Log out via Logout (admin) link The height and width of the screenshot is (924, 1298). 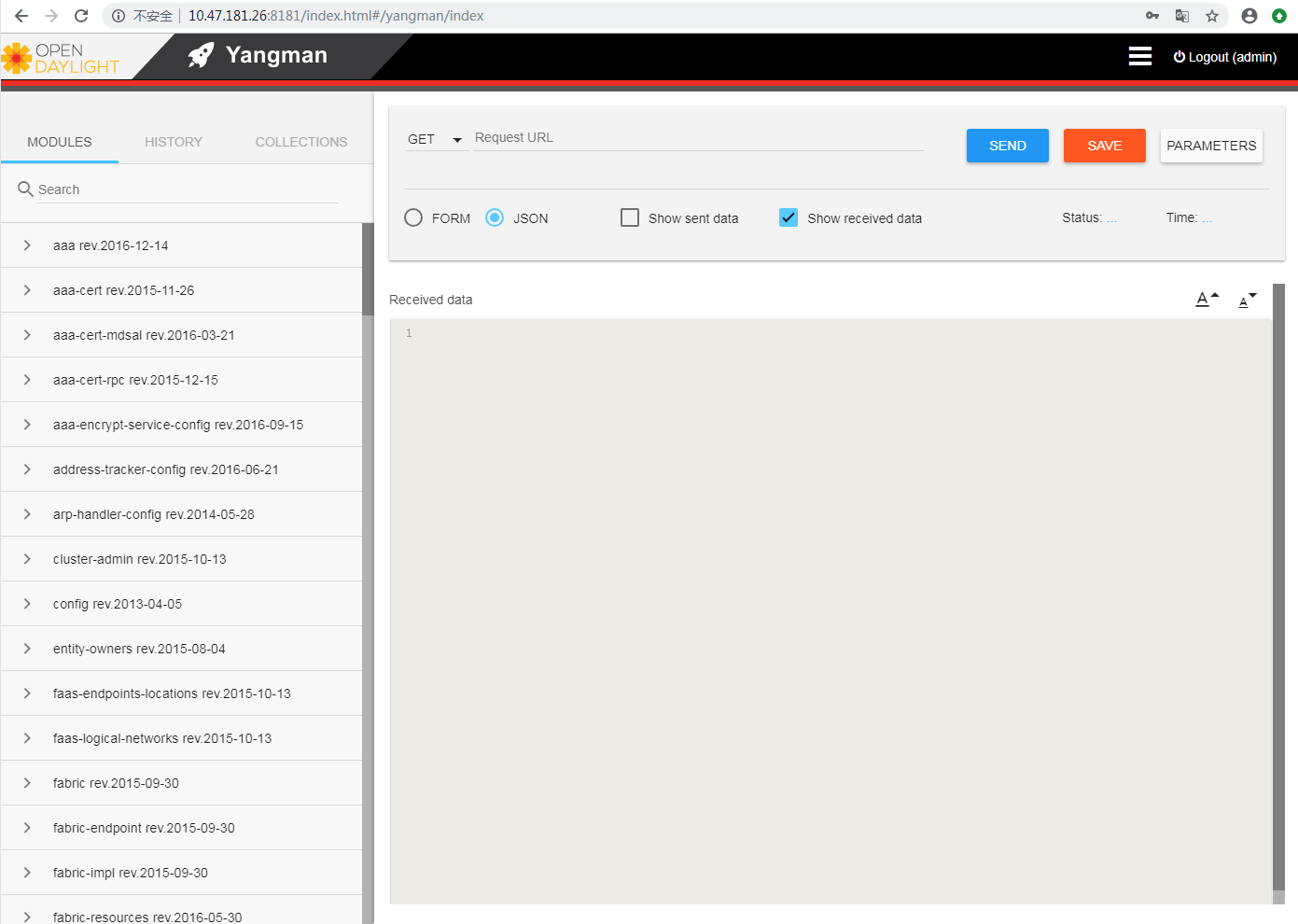coord(1225,57)
